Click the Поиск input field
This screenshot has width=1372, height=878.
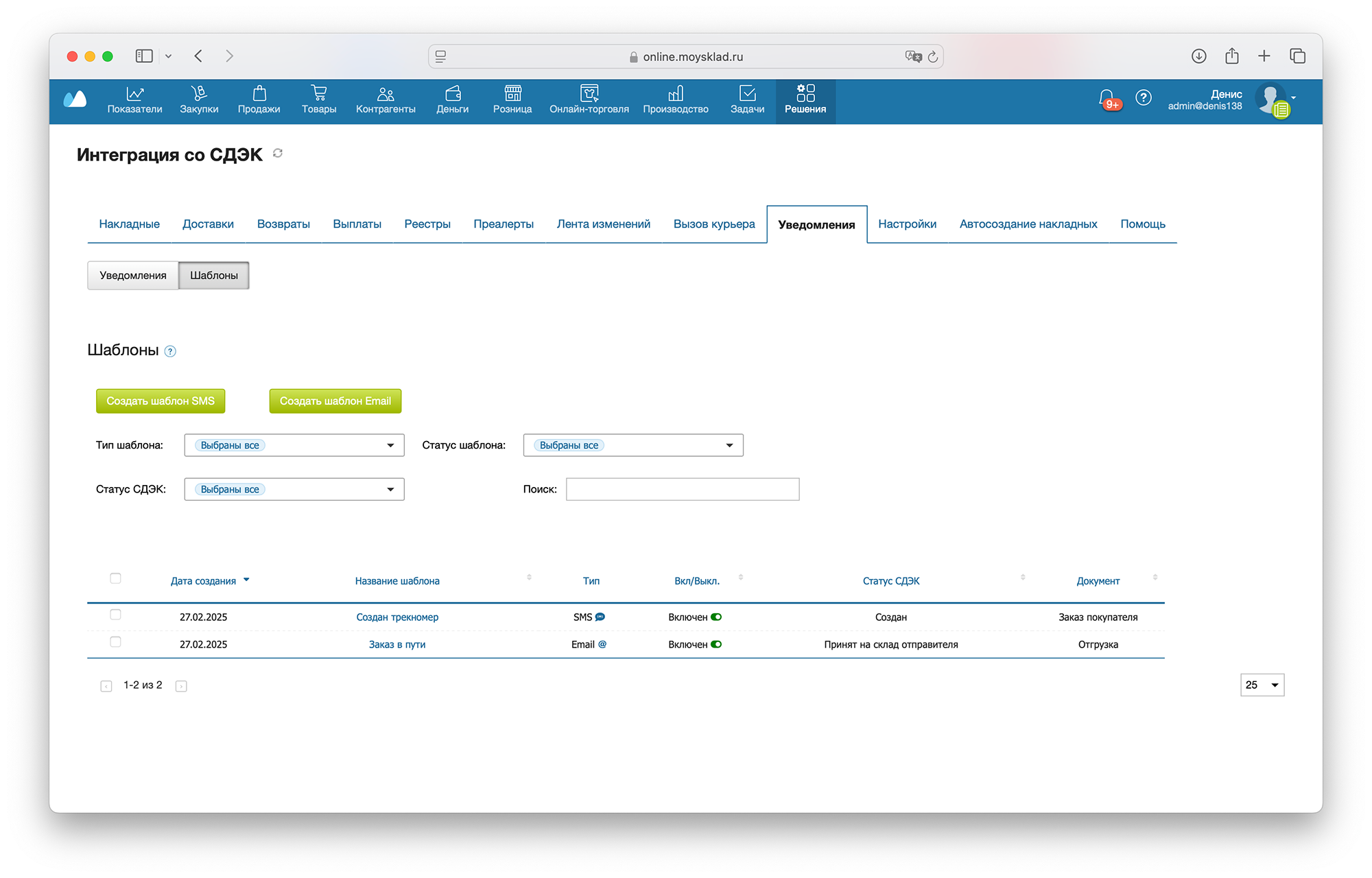pyautogui.click(x=682, y=489)
